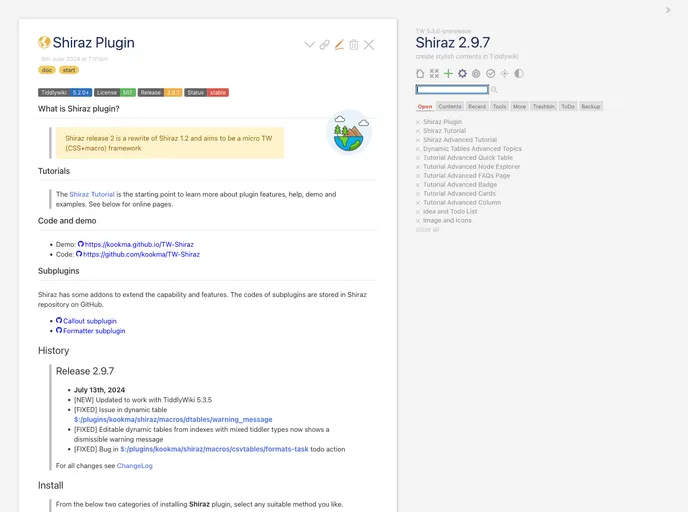688x512 pixels.
Task: Close Shiraz Advanced Tutorial in the open list
Action: pyautogui.click(x=418, y=140)
